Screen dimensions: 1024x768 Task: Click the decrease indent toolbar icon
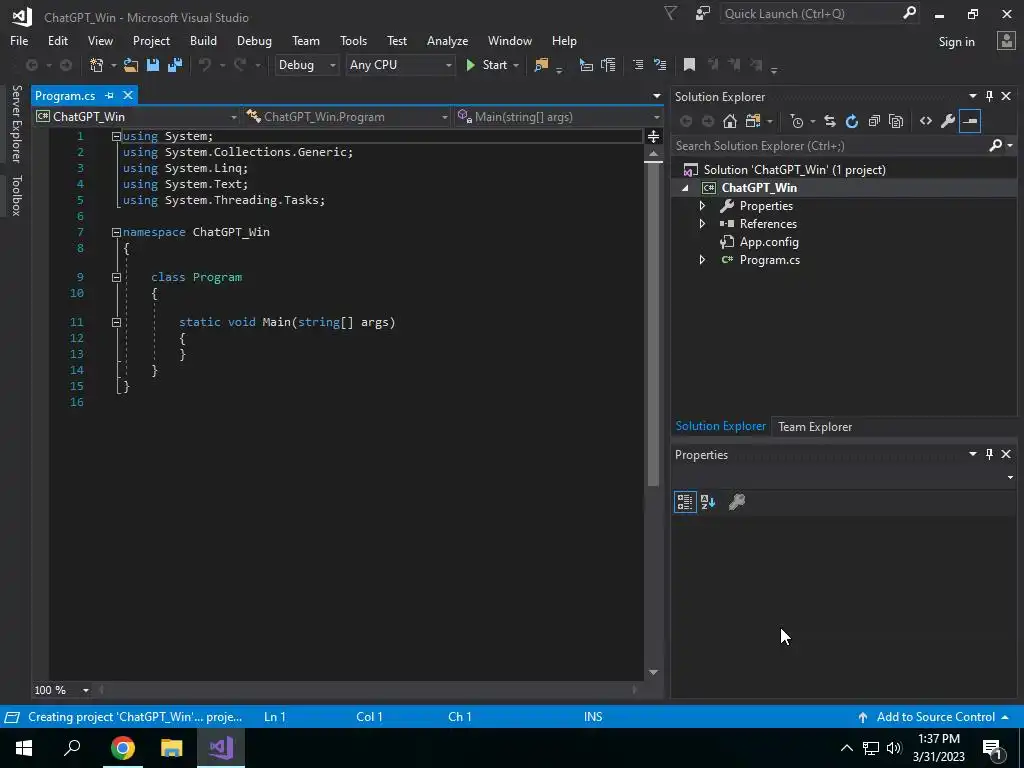(x=638, y=65)
